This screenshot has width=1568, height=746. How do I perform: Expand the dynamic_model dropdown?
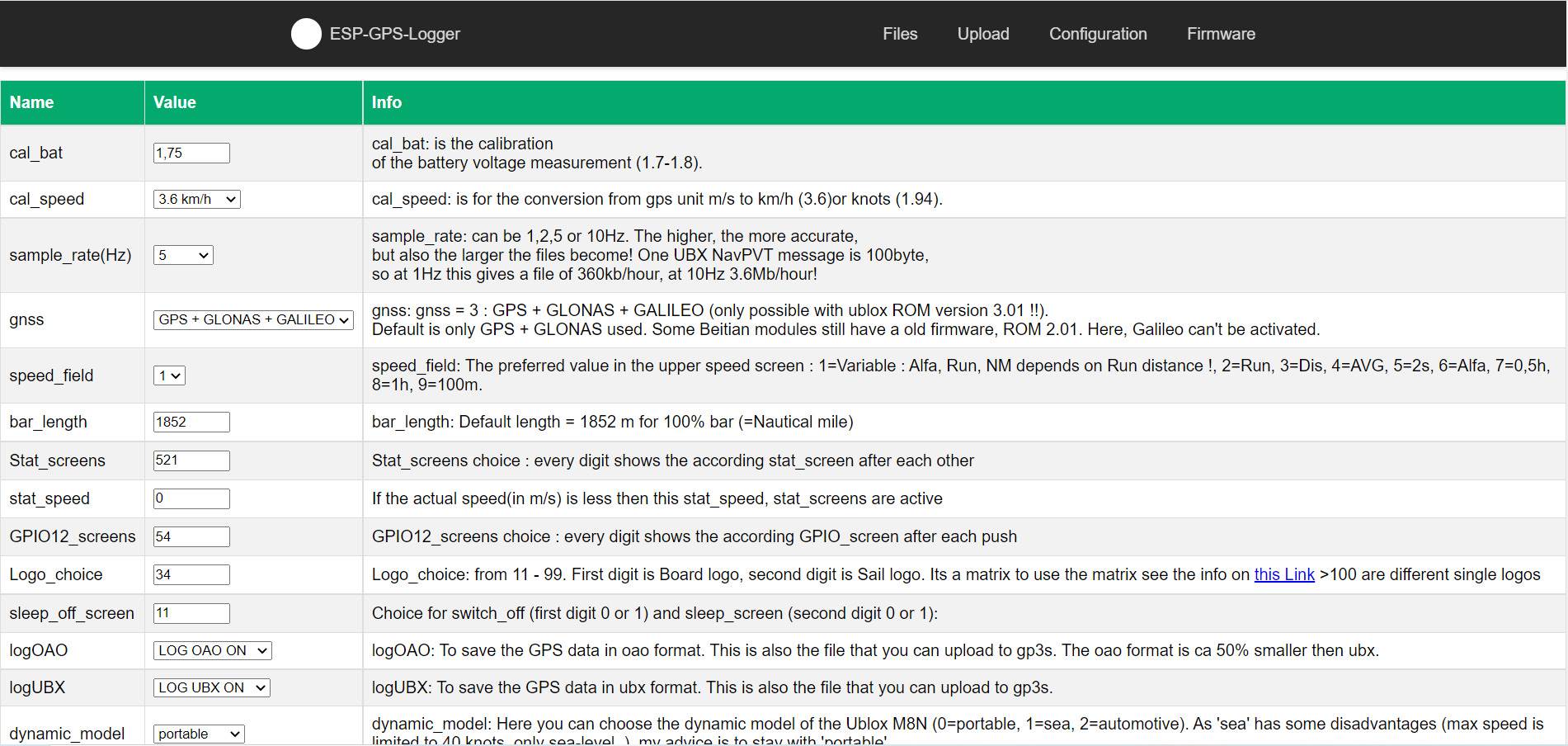(198, 733)
